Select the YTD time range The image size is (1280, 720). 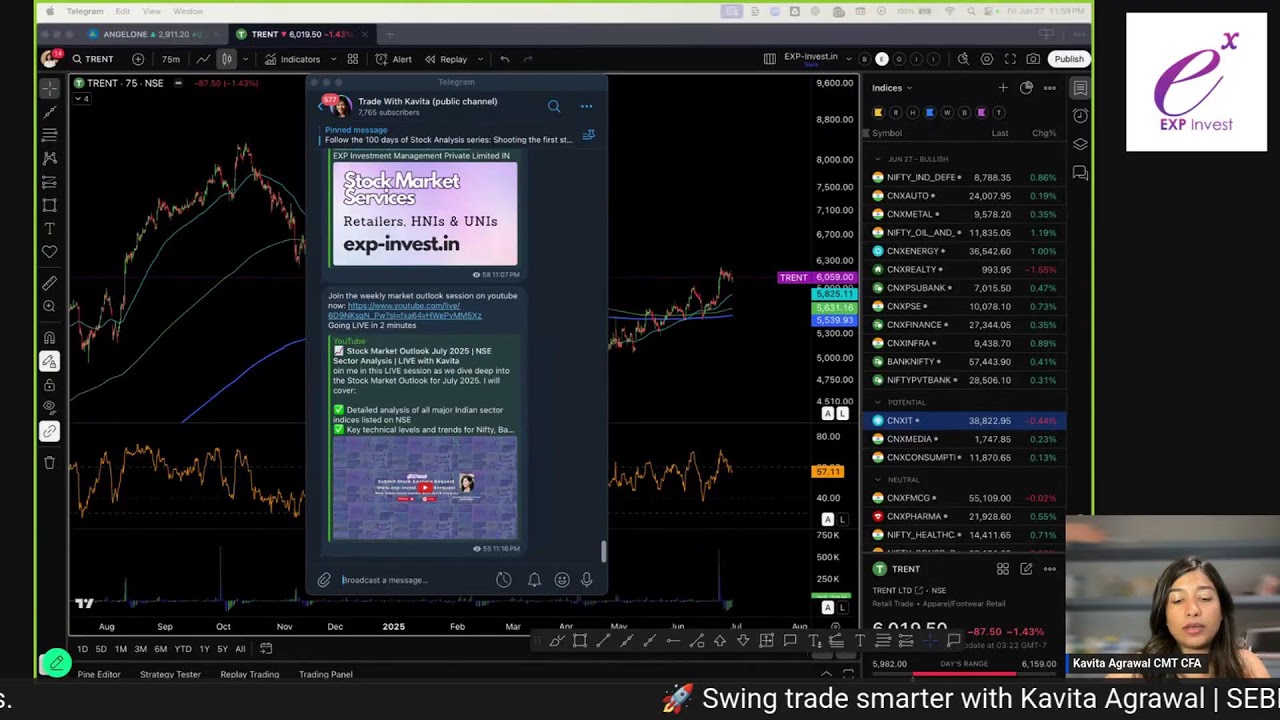pyautogui.click(x=183, y=649)
